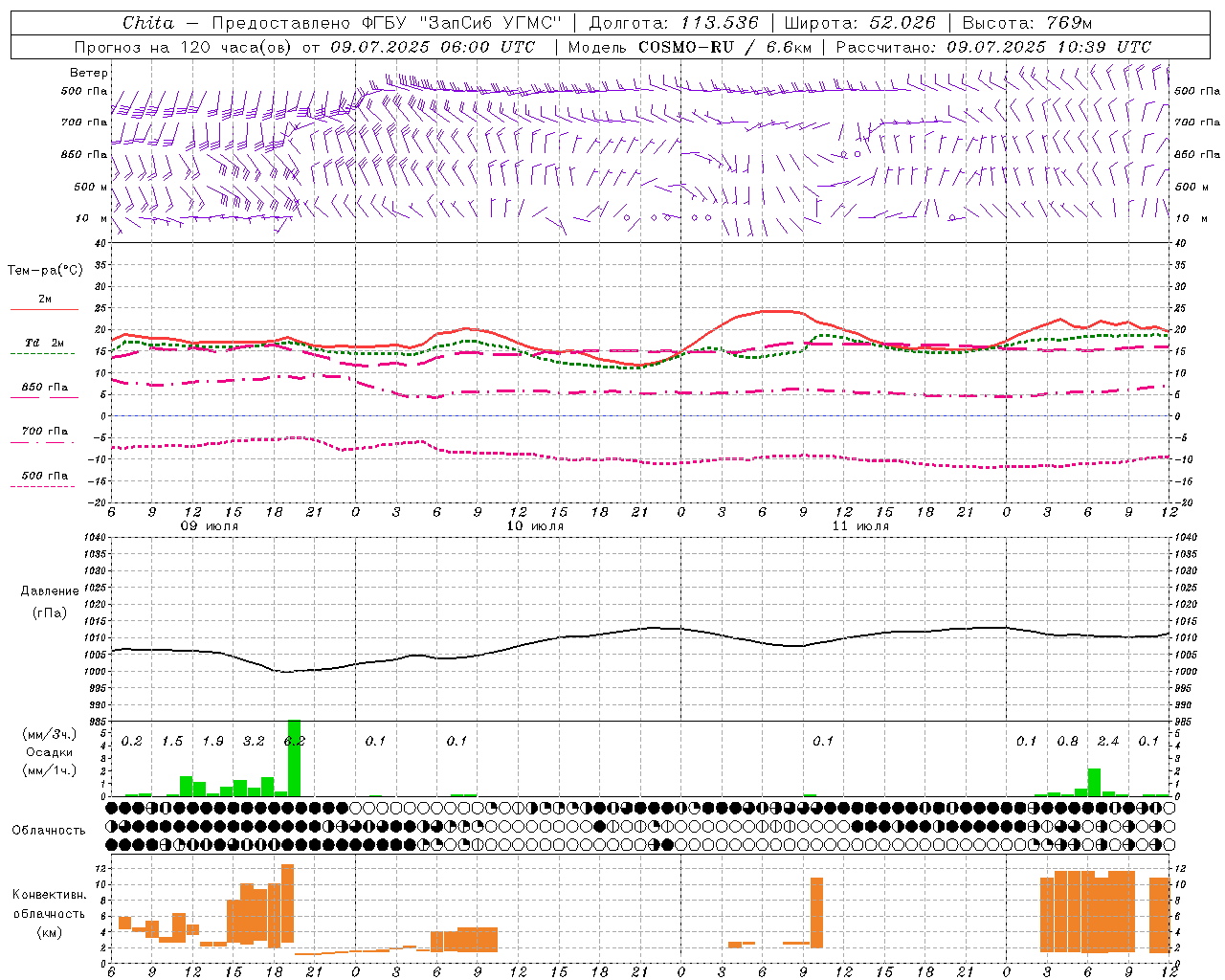This screenshot has width=1225, height=980.
Task: Click "700 гПа" in the temperature legend
Action: coord(45,432)
